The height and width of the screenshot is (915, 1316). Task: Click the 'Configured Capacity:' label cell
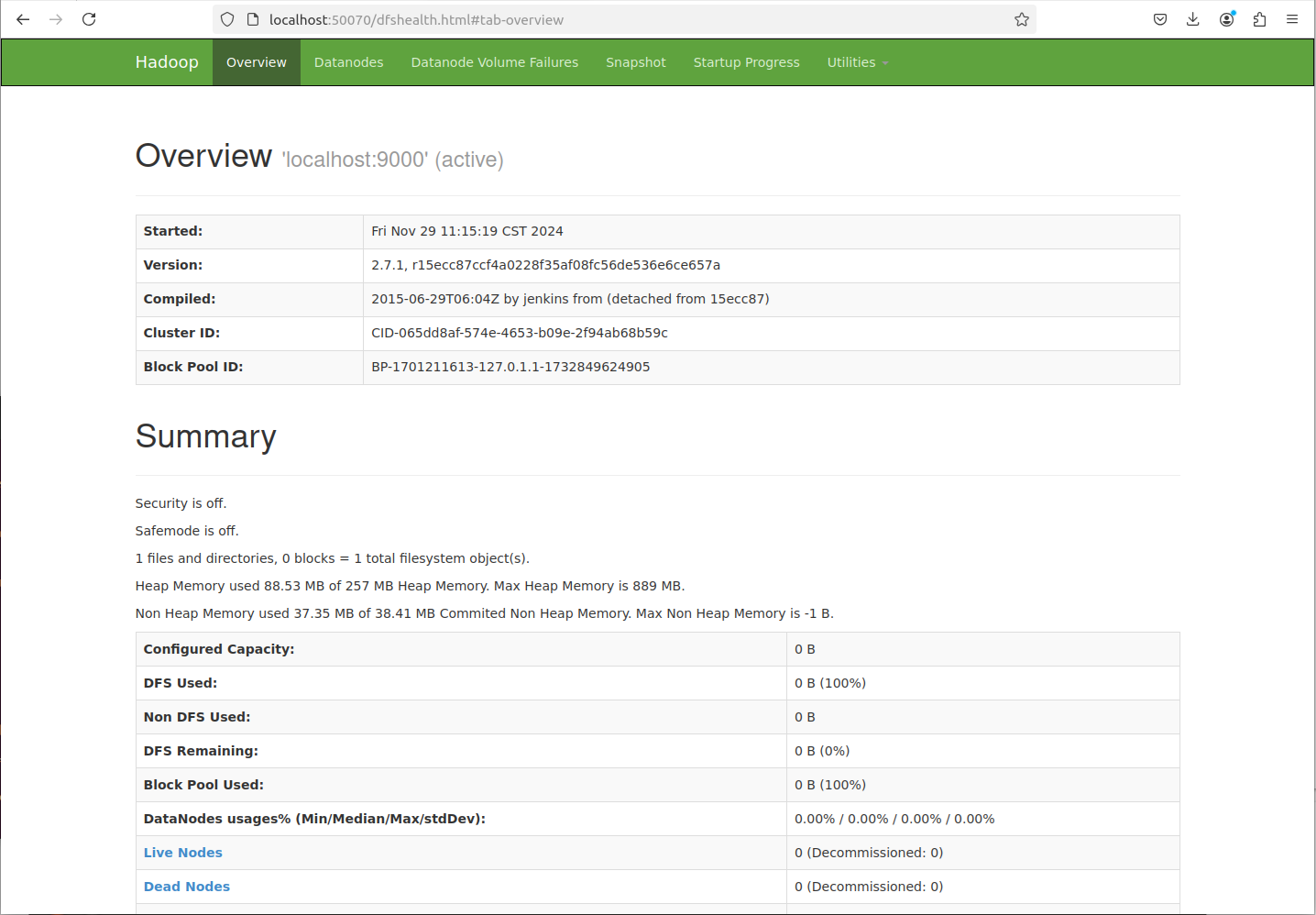click(x=461, y=649)
